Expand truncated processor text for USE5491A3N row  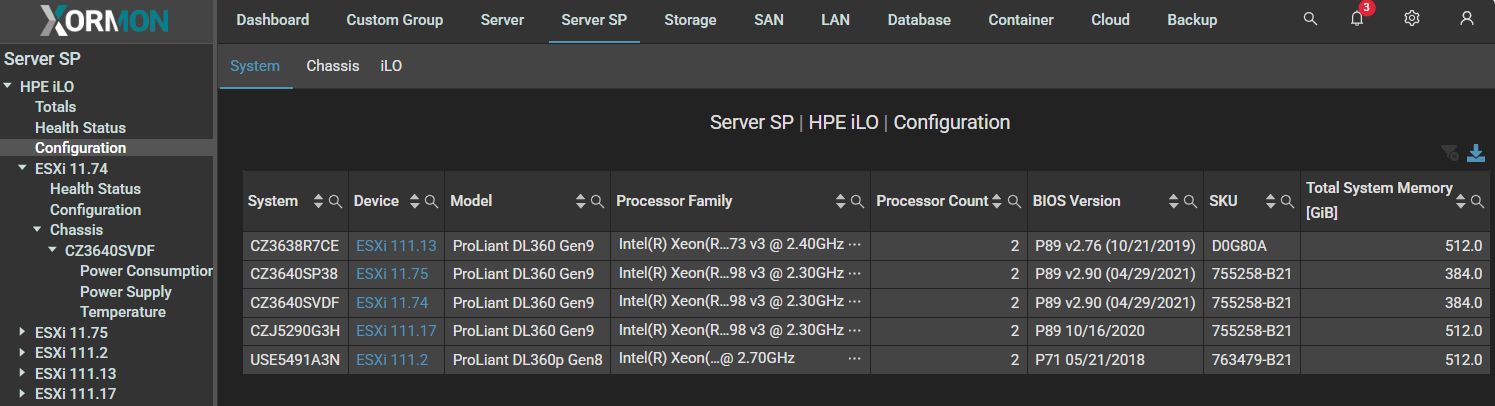(x=854, y=358)
